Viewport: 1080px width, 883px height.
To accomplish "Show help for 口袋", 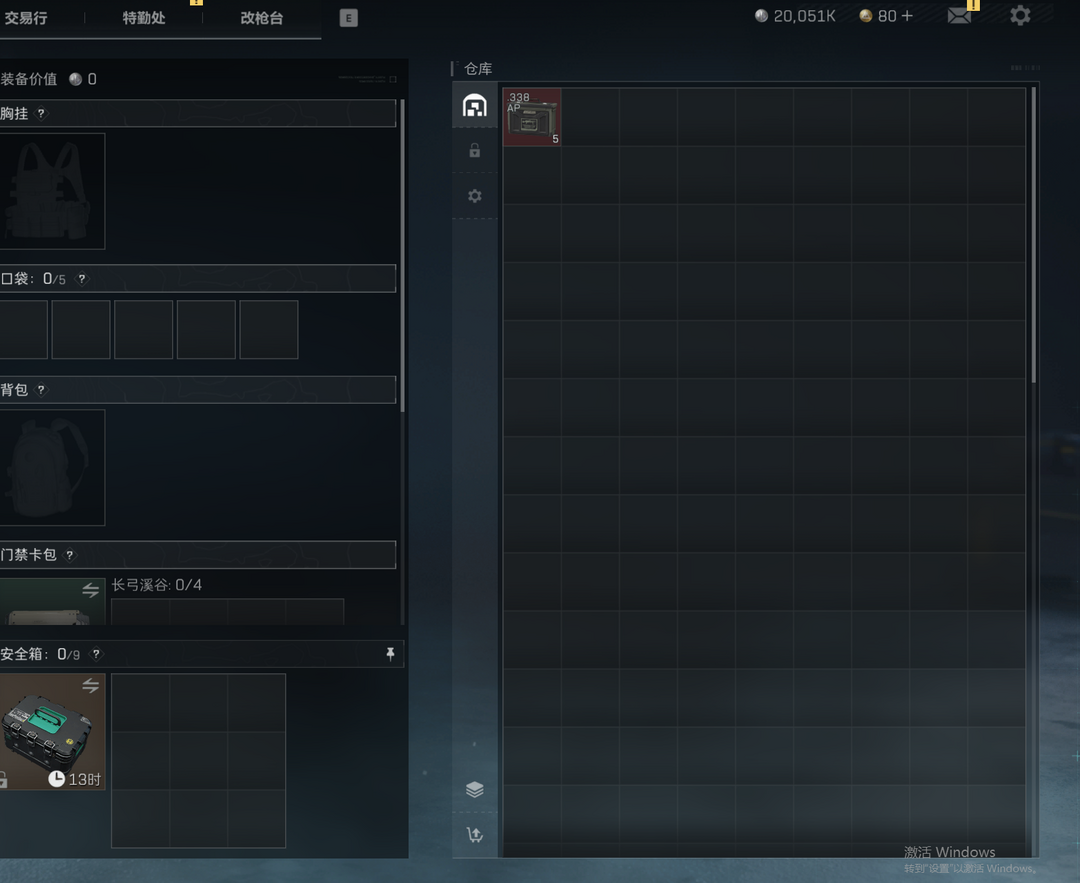I will [82, 279].
